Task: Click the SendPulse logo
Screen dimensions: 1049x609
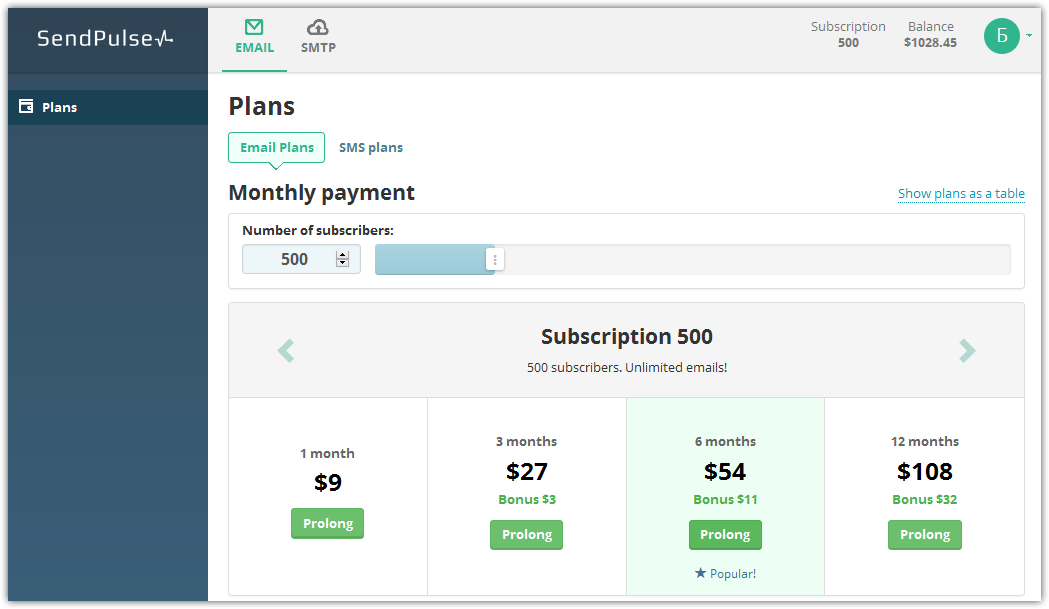Action: (105, 38)
